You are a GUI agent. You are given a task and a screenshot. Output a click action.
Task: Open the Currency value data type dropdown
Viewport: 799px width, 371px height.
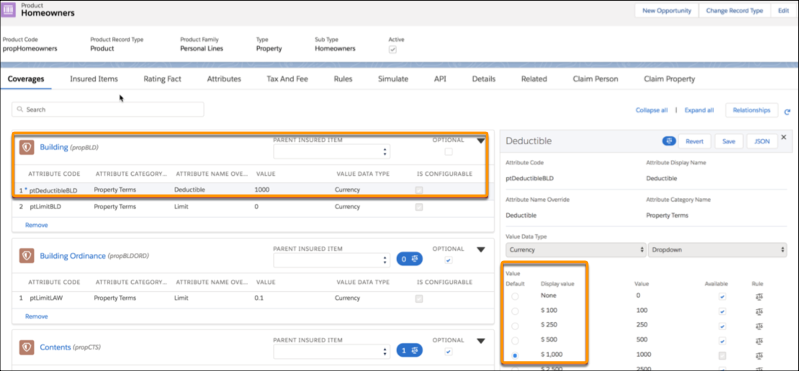pos(576,250)
